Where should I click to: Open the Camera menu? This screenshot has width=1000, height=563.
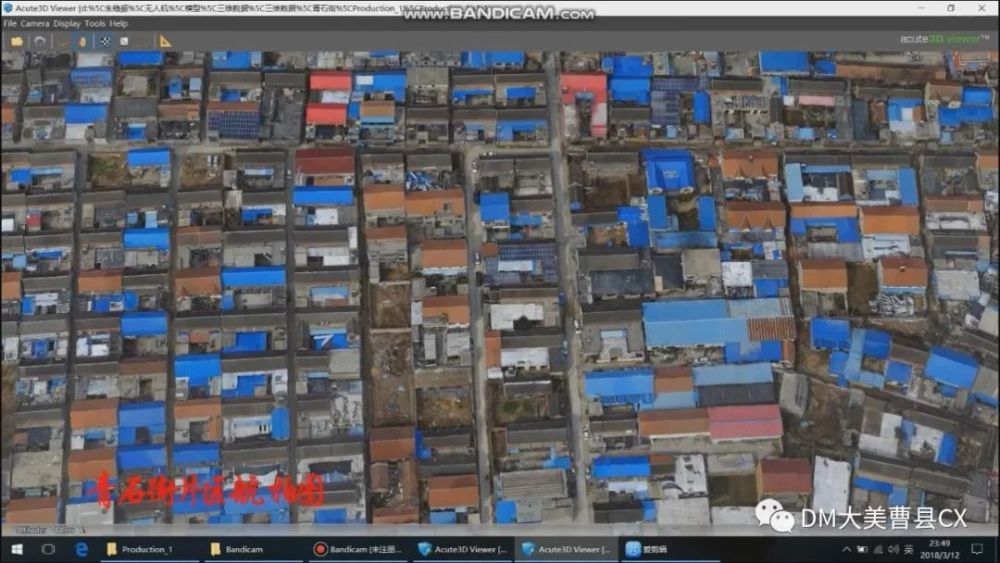(34, 24)
